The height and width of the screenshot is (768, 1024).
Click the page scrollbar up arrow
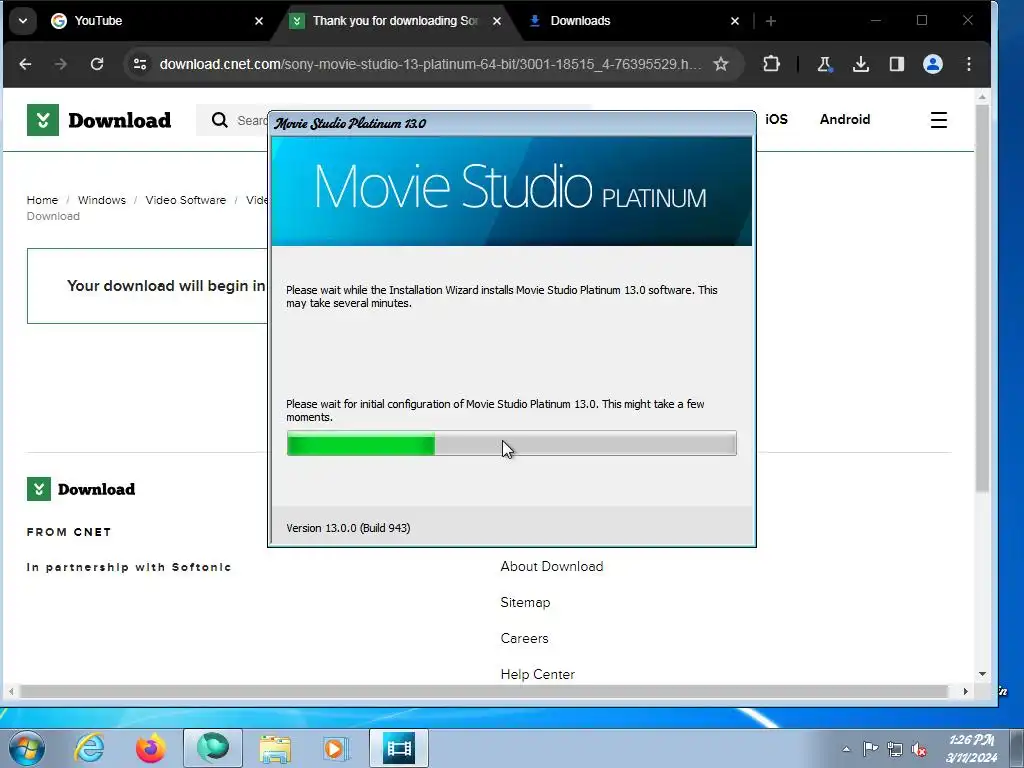coord(982,97)
